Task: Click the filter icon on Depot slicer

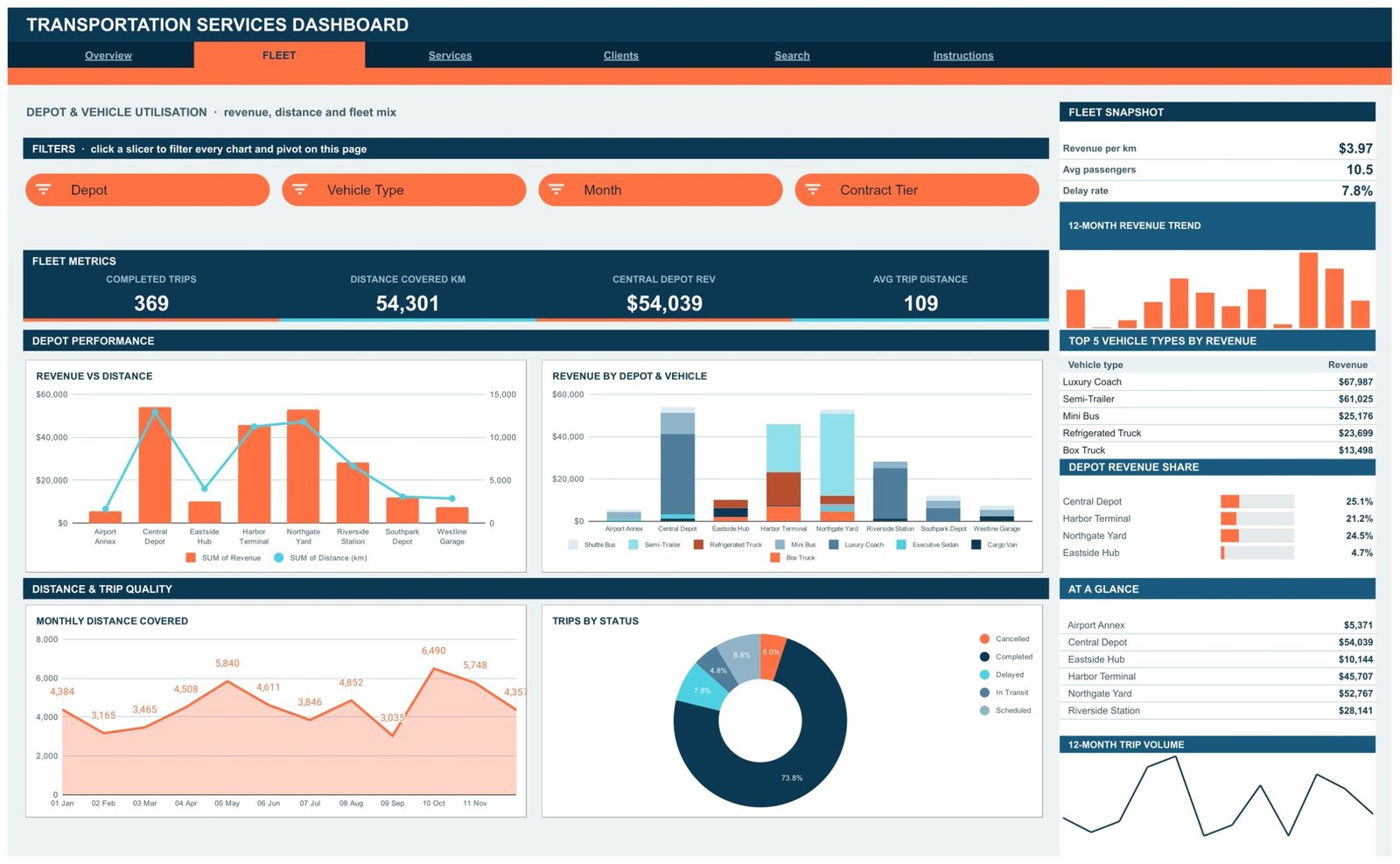Action: point(44,190)
